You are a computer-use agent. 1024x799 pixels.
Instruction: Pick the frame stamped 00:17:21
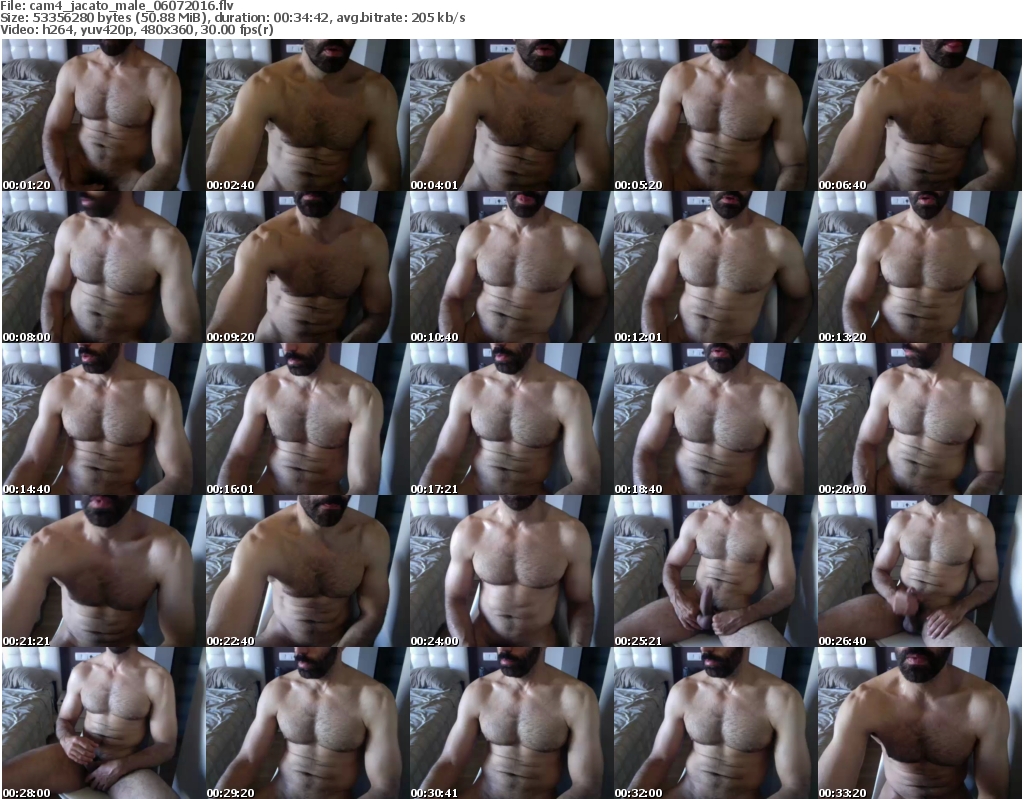point(510,419)
